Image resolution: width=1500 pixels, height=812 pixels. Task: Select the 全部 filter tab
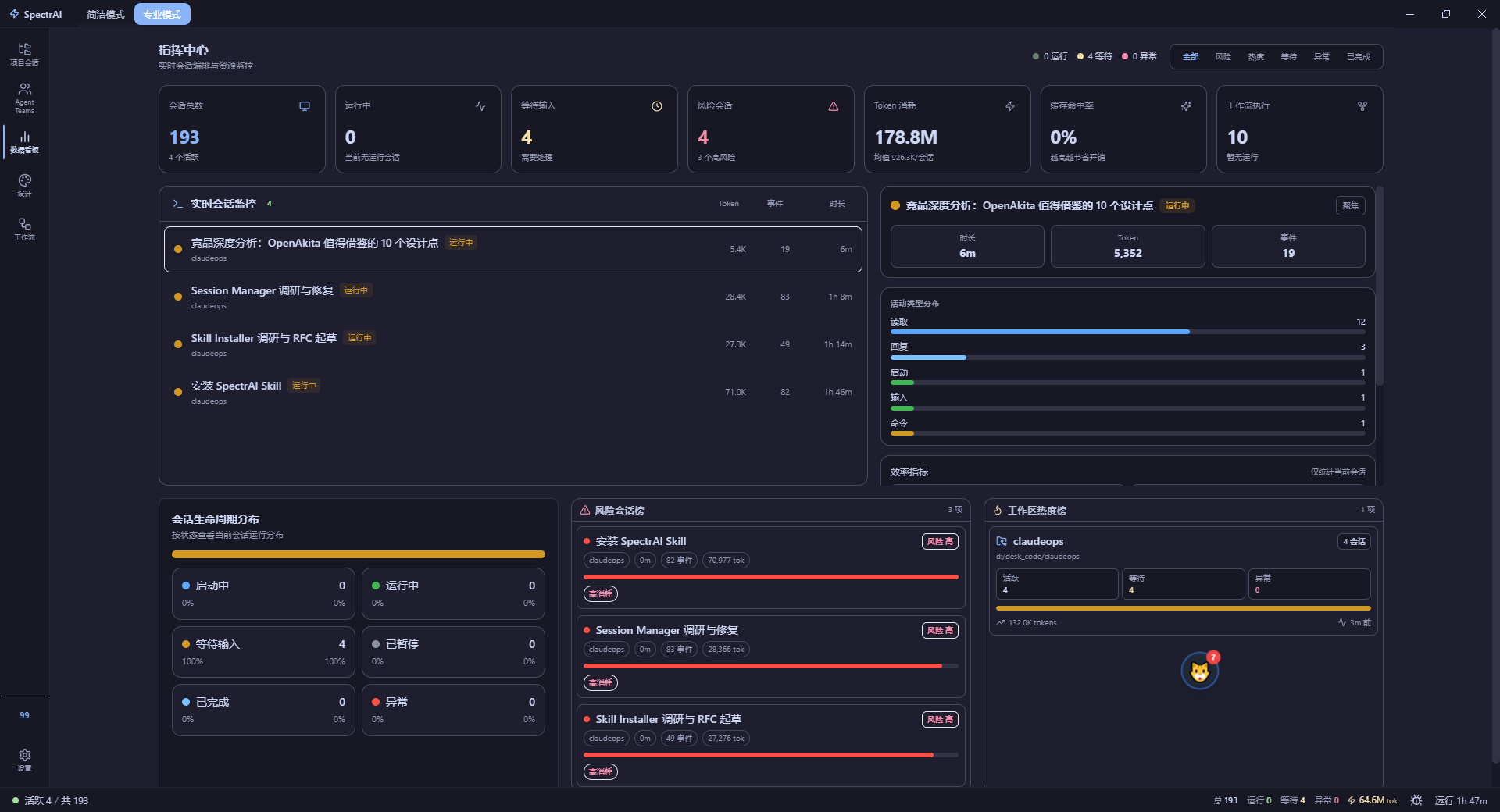[1191, 56]
